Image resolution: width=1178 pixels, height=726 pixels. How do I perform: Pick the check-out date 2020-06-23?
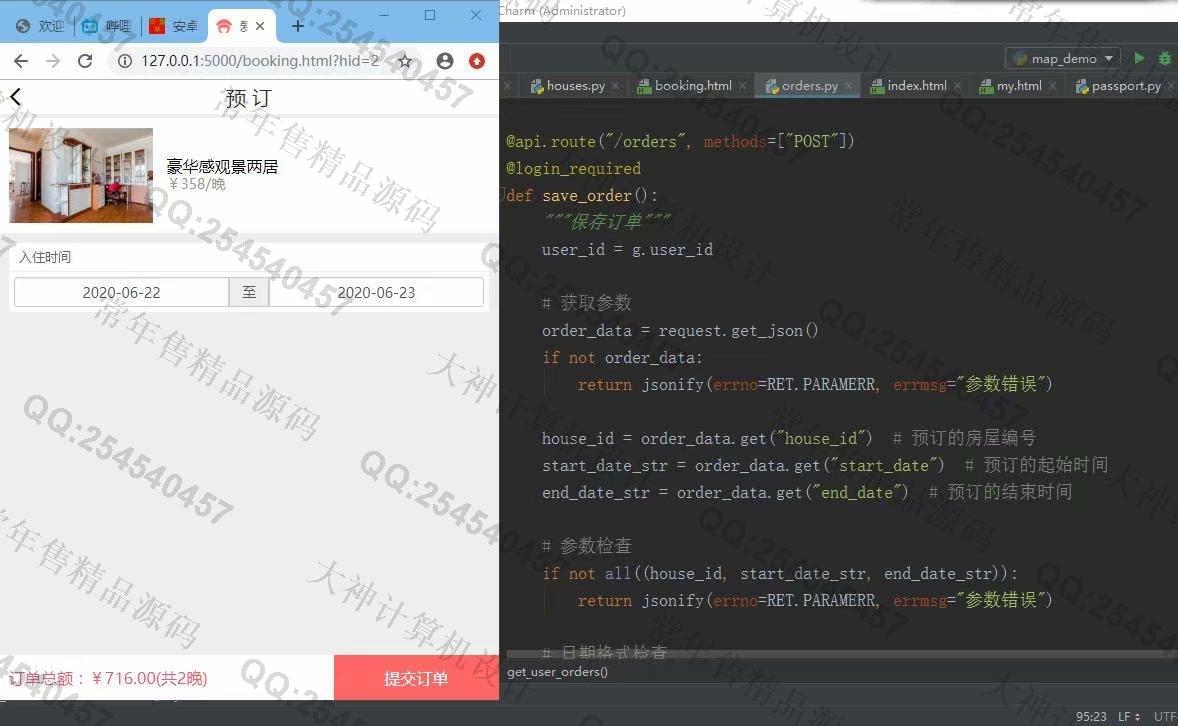[x=376, y=292]
